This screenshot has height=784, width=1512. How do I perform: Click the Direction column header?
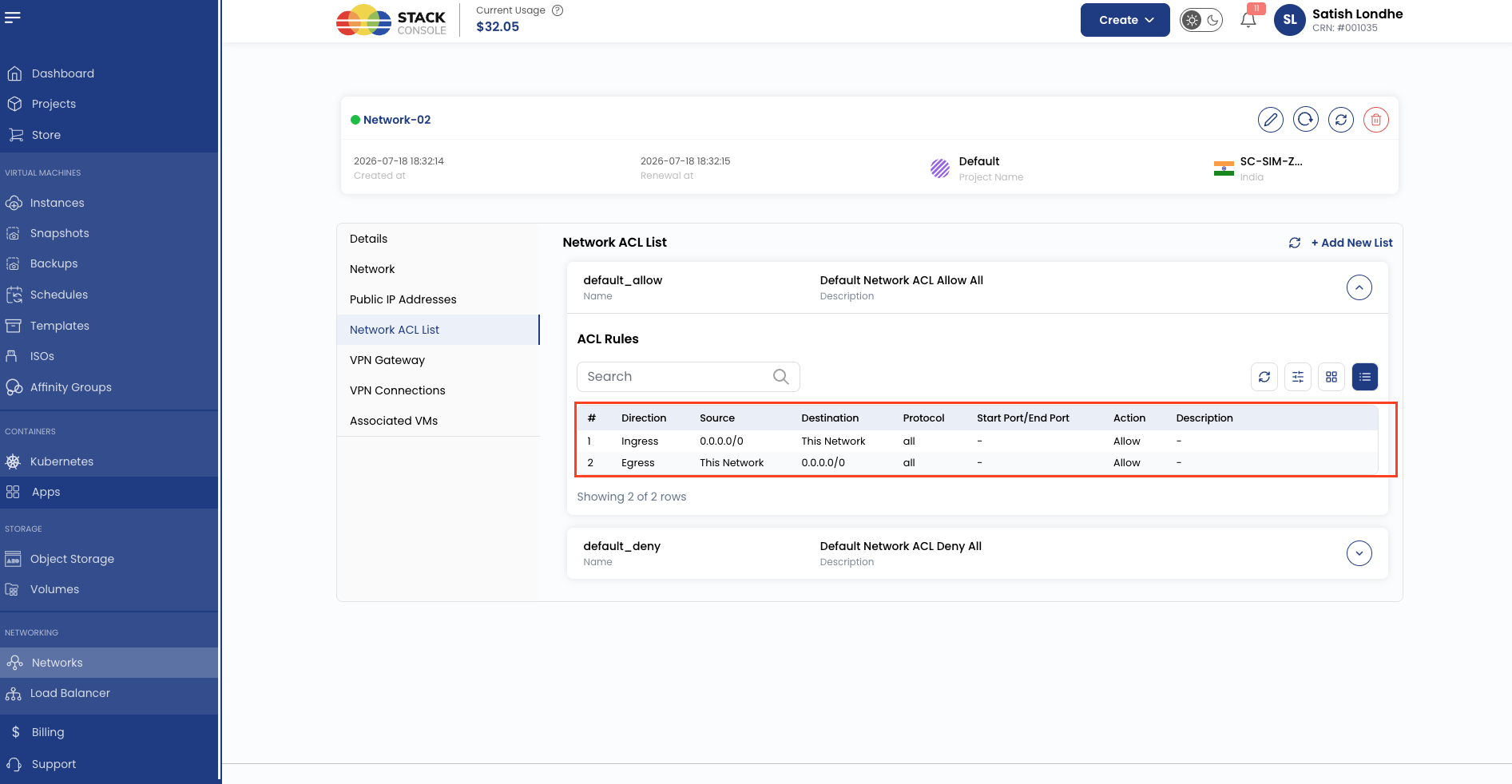[x=644, y=418]
